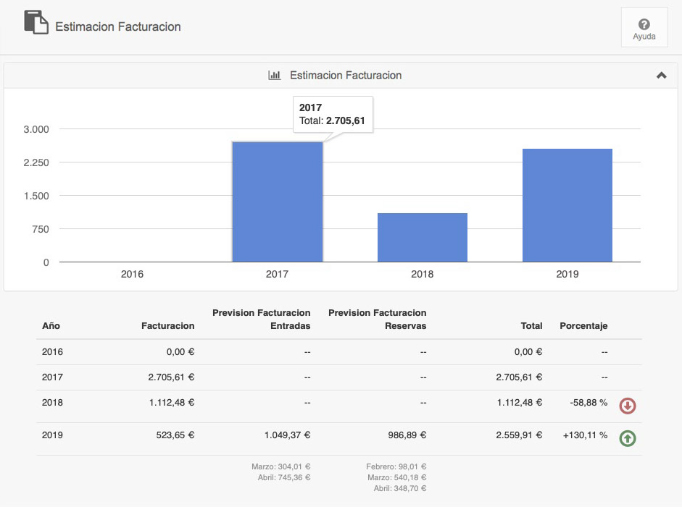The width and height of the screenshot is (682, 518).
Task: Open the Ayuda help button
Action: tap(644, 28)
